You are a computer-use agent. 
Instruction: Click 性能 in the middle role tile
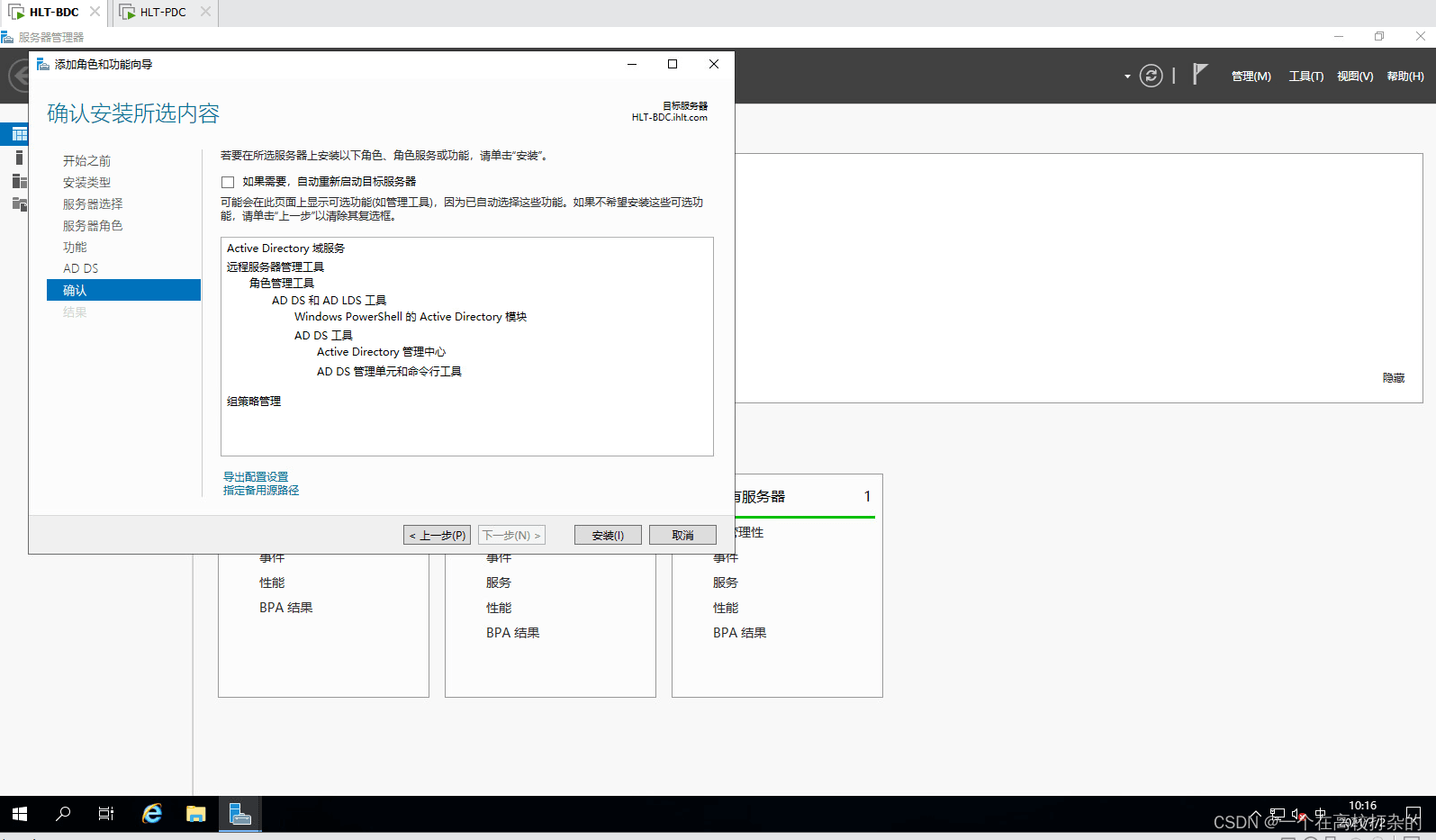coord(499,608)
